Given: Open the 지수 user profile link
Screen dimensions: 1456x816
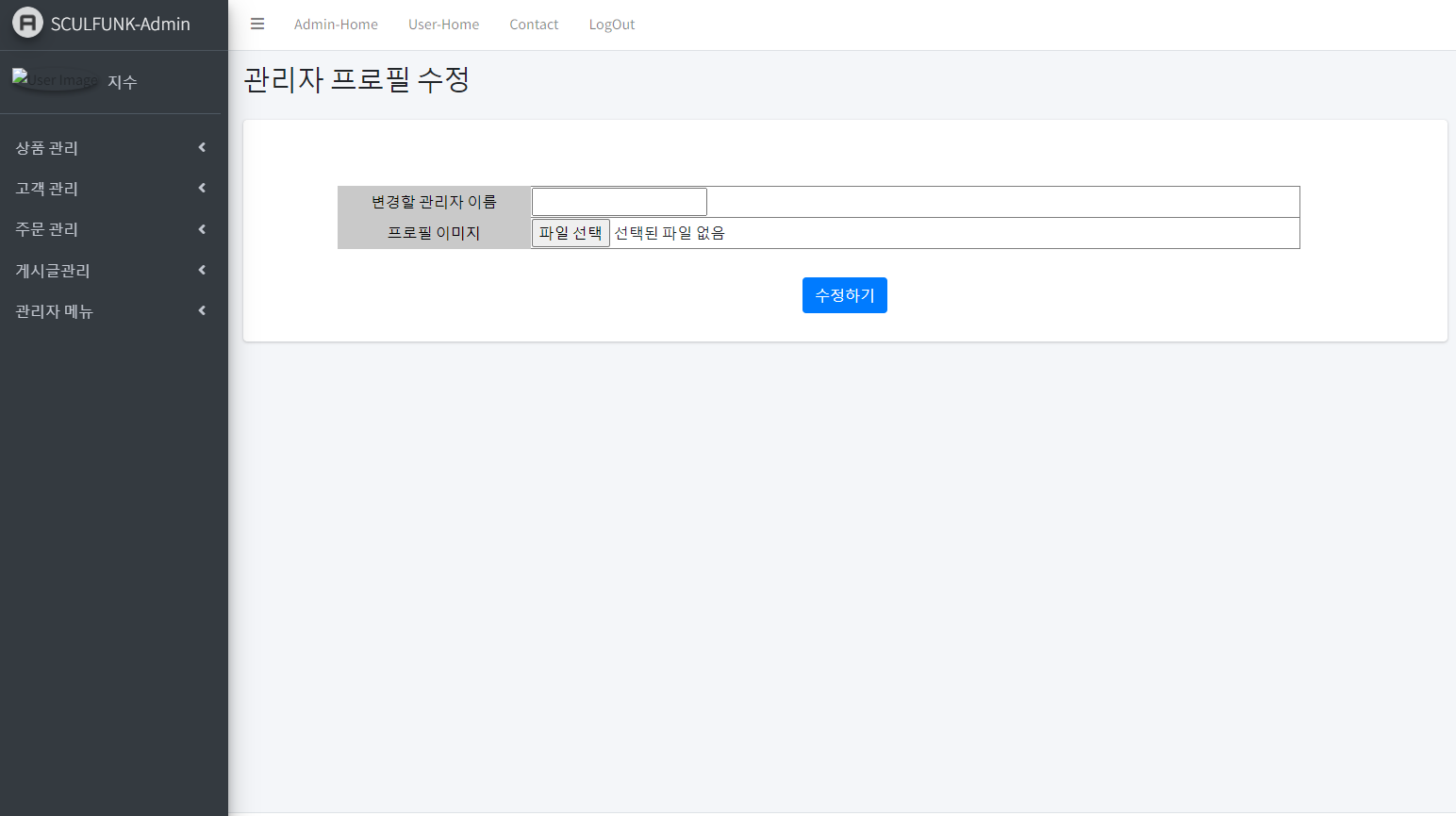Looking at the screenshot, I should click(x=123, y=82).
